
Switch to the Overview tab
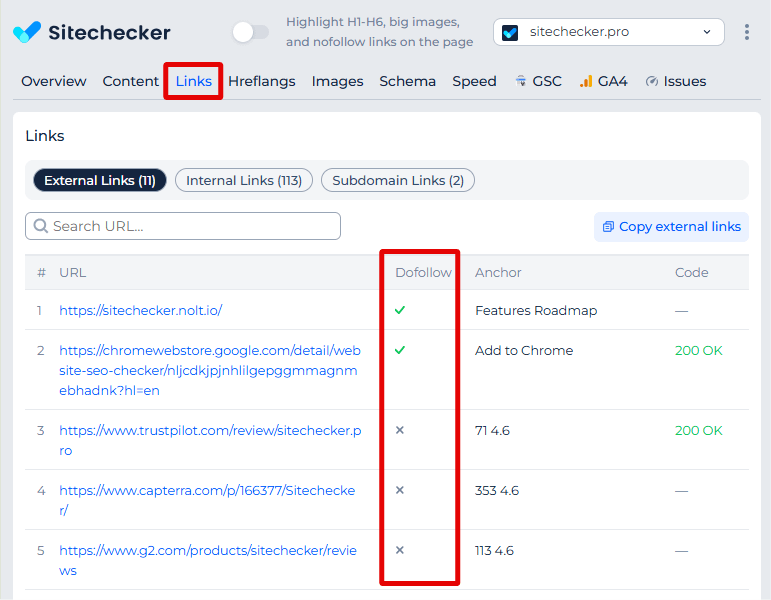(x=54, y=81)
